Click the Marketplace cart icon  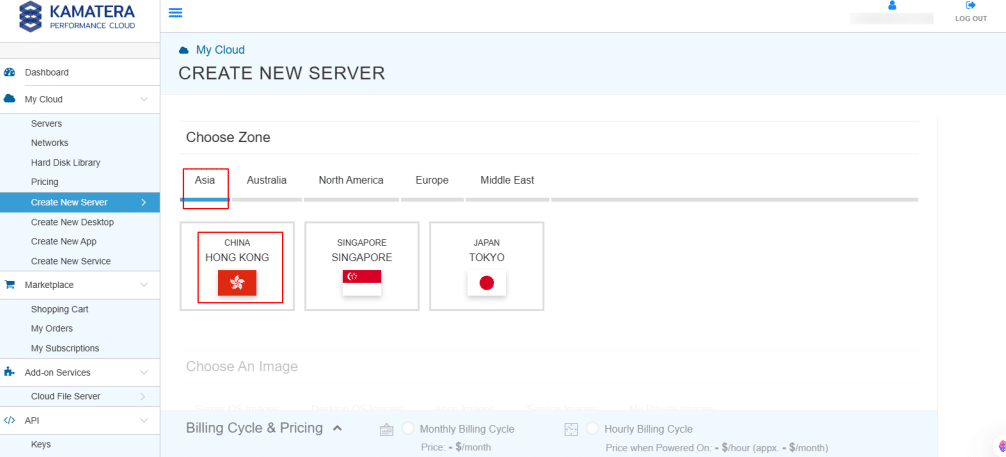[x=10, y=284]
